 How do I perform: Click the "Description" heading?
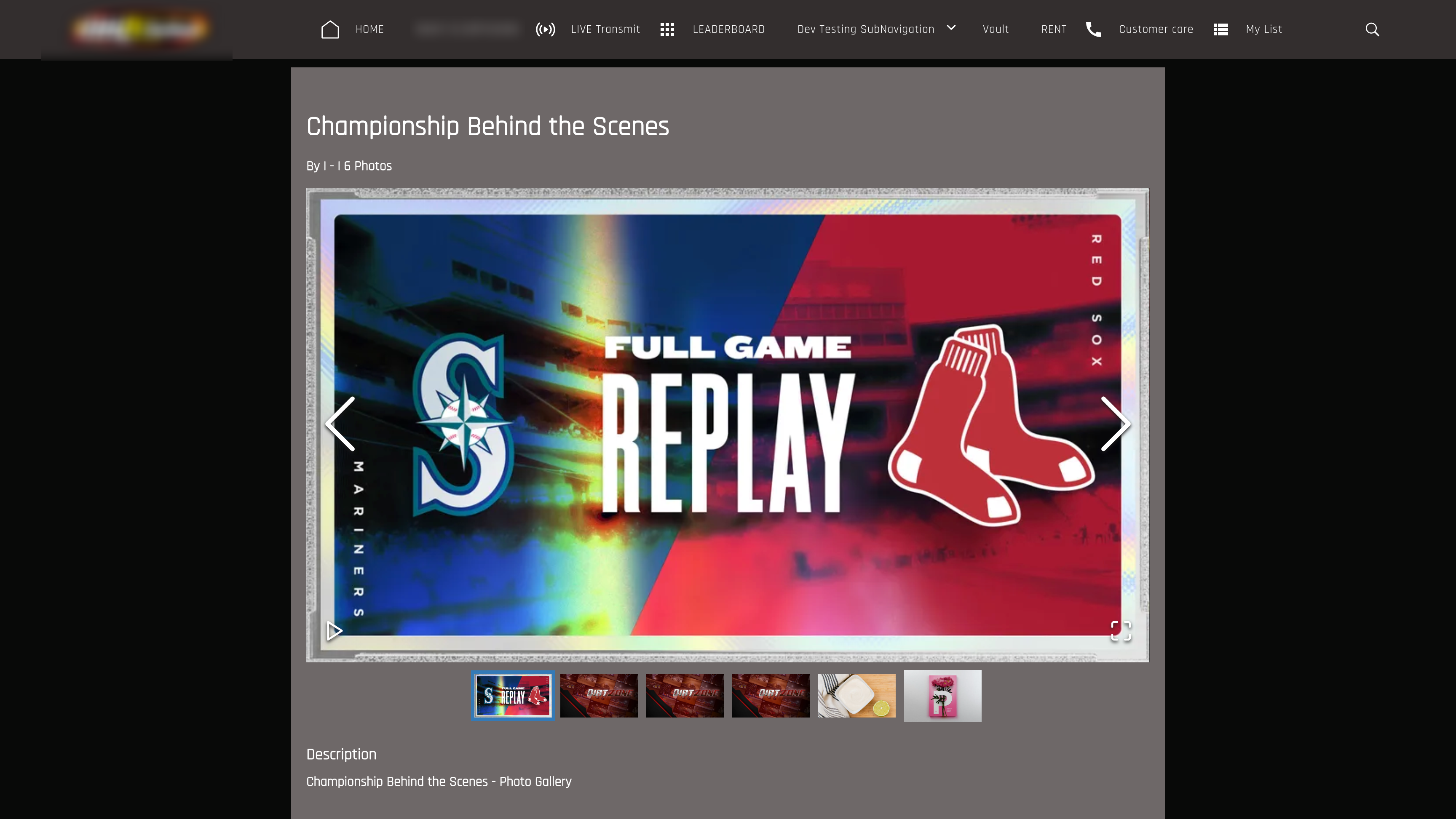tap(341, 755)
